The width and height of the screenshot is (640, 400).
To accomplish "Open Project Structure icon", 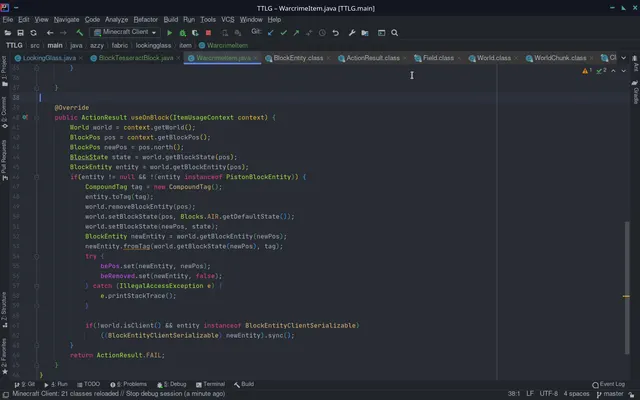I will pyautogui.click(x=365, y=33).
